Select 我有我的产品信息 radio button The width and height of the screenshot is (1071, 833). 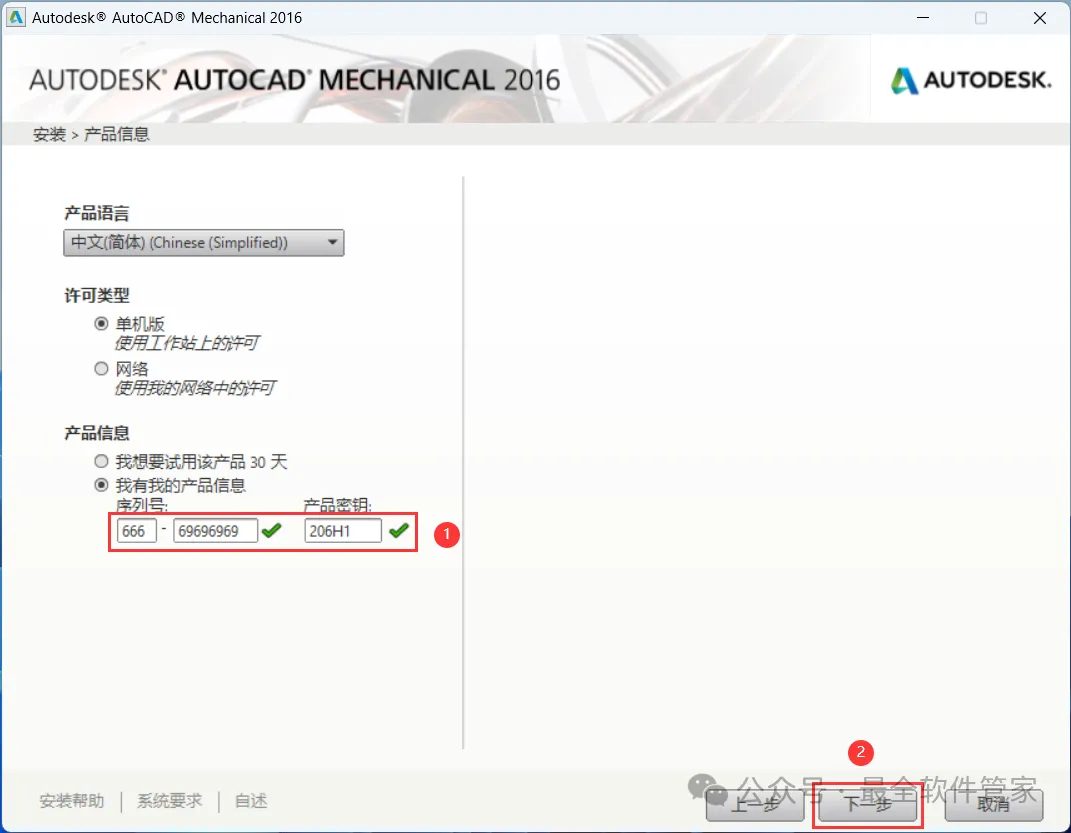(101, 485)
